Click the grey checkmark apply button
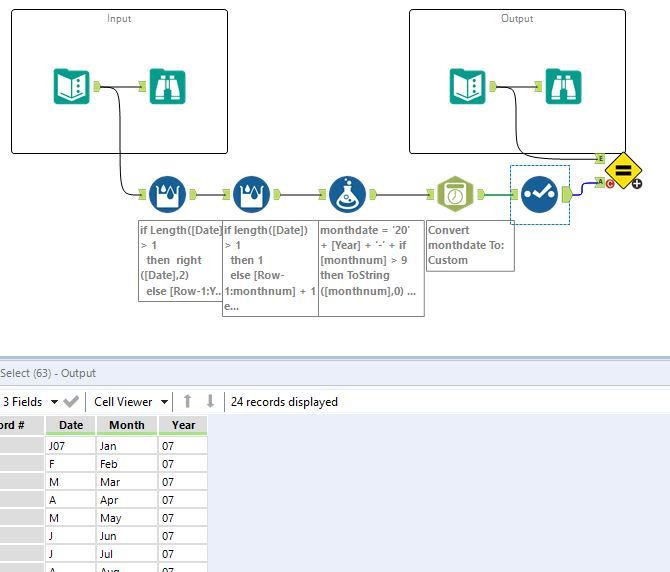Viewport: 670px width, 572px height. (x=71, y=402)
